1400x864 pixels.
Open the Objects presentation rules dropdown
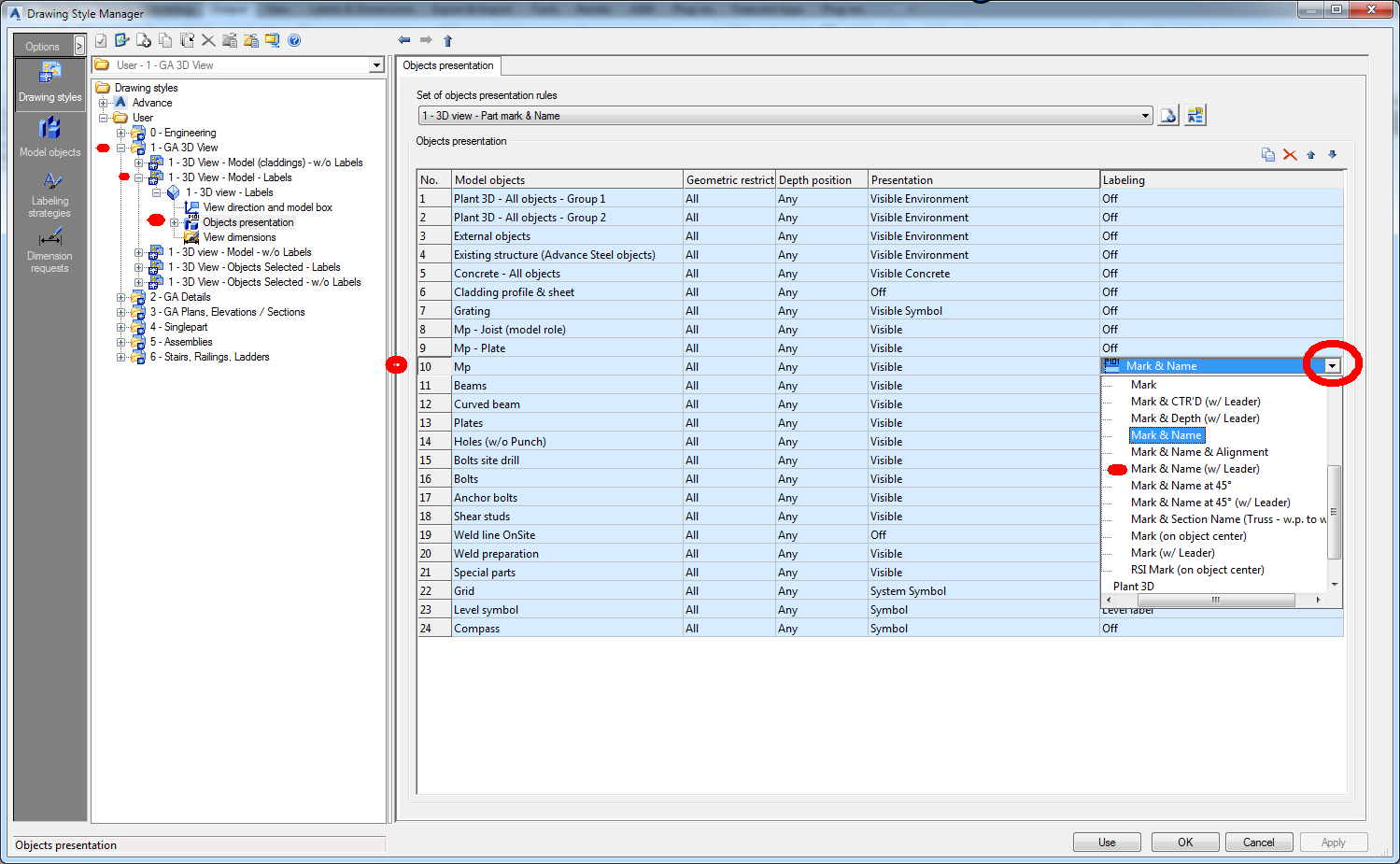point(1147,115)
